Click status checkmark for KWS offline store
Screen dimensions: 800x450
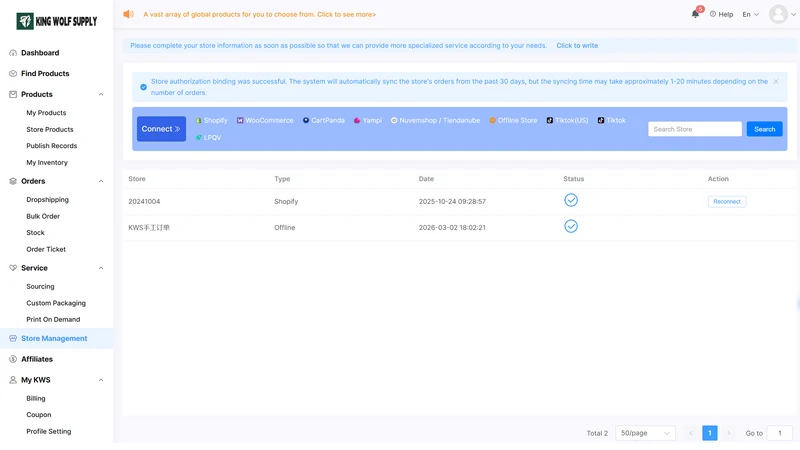(571, 226)
